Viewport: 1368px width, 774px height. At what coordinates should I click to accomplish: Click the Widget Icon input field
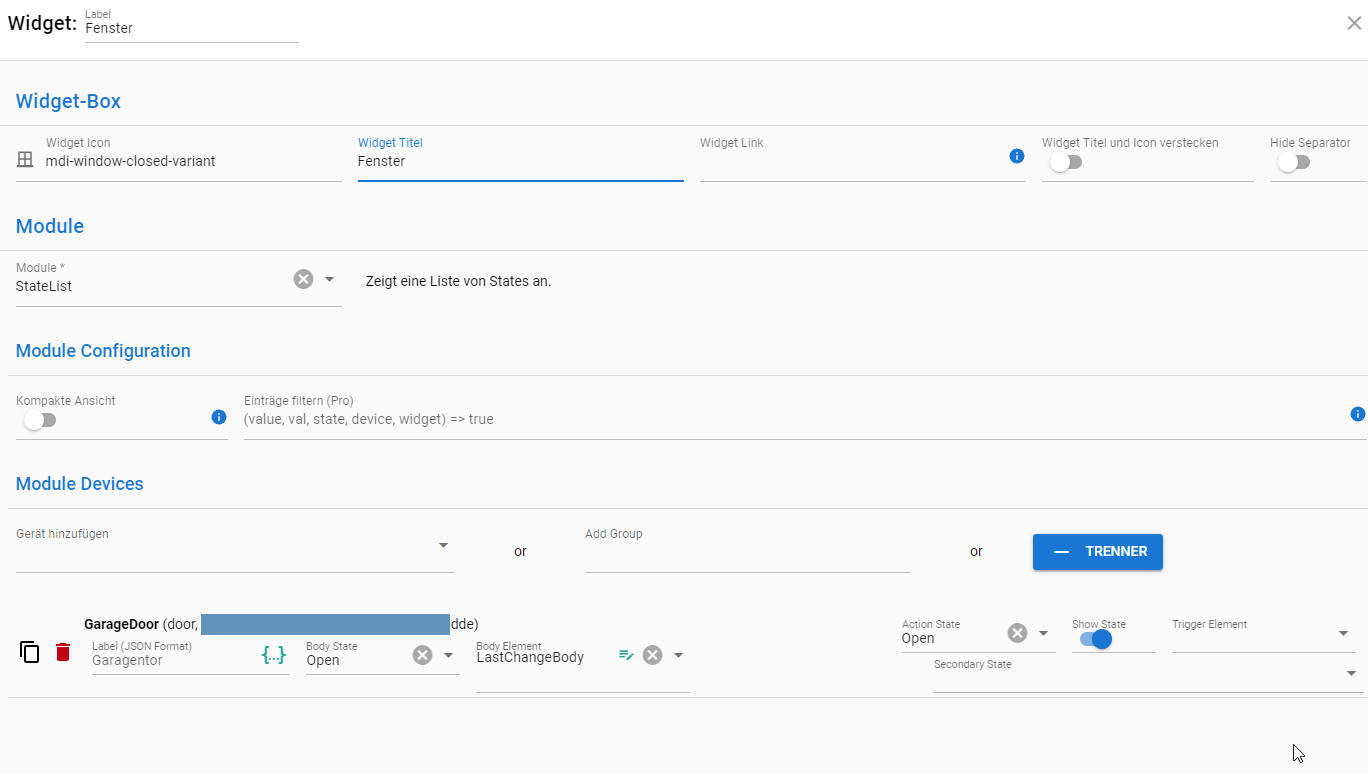(x=193, y=161)
